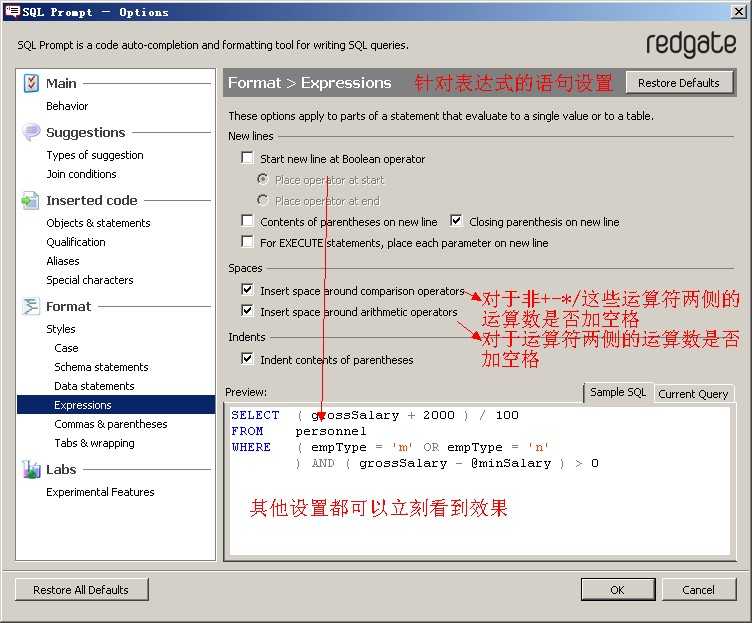Click the redgate logo
This screenshot has width=752, height=623.
pos(691,44)
